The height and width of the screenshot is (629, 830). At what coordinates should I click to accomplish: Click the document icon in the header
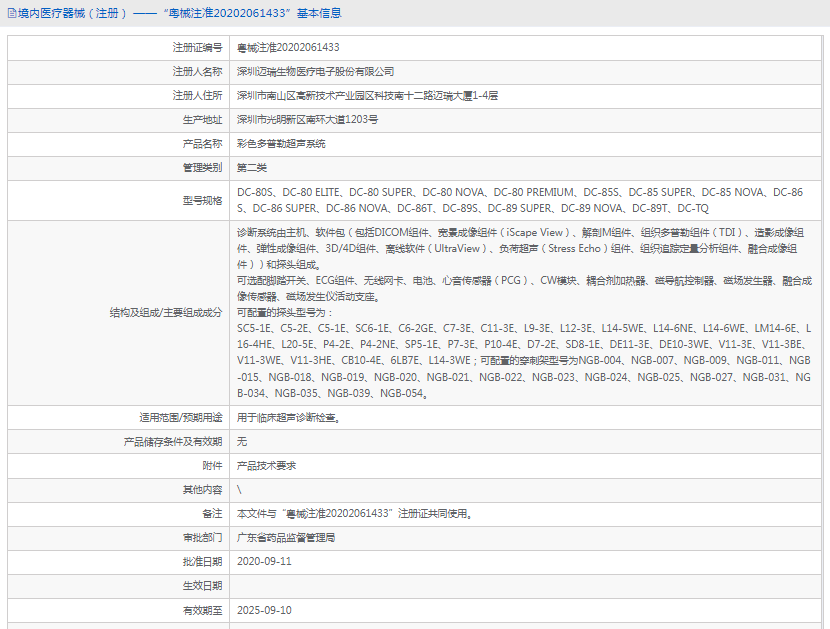click(x=12, y=13)
